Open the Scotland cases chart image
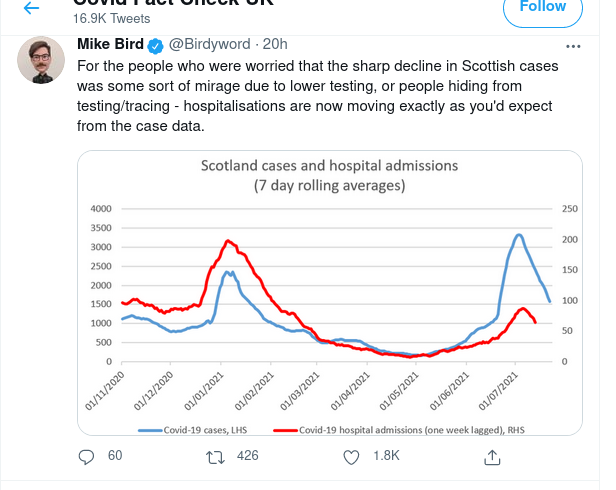616x490 pixels. pos(330,293)
